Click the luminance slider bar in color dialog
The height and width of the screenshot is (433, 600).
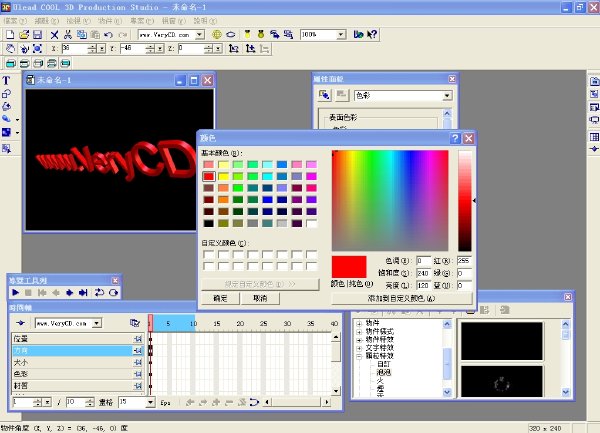465,200
